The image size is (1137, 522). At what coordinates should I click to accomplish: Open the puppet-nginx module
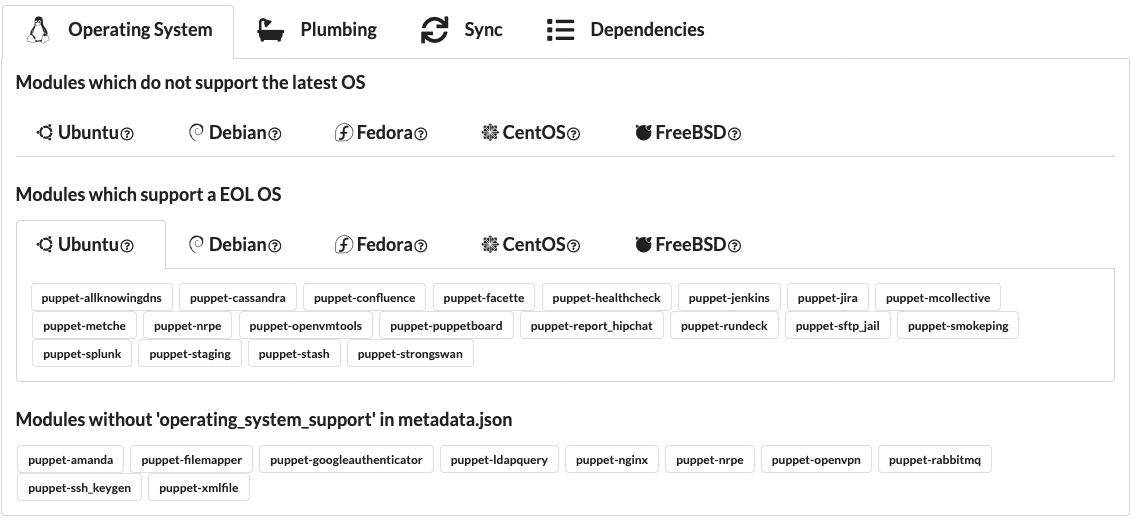(612, 460)
